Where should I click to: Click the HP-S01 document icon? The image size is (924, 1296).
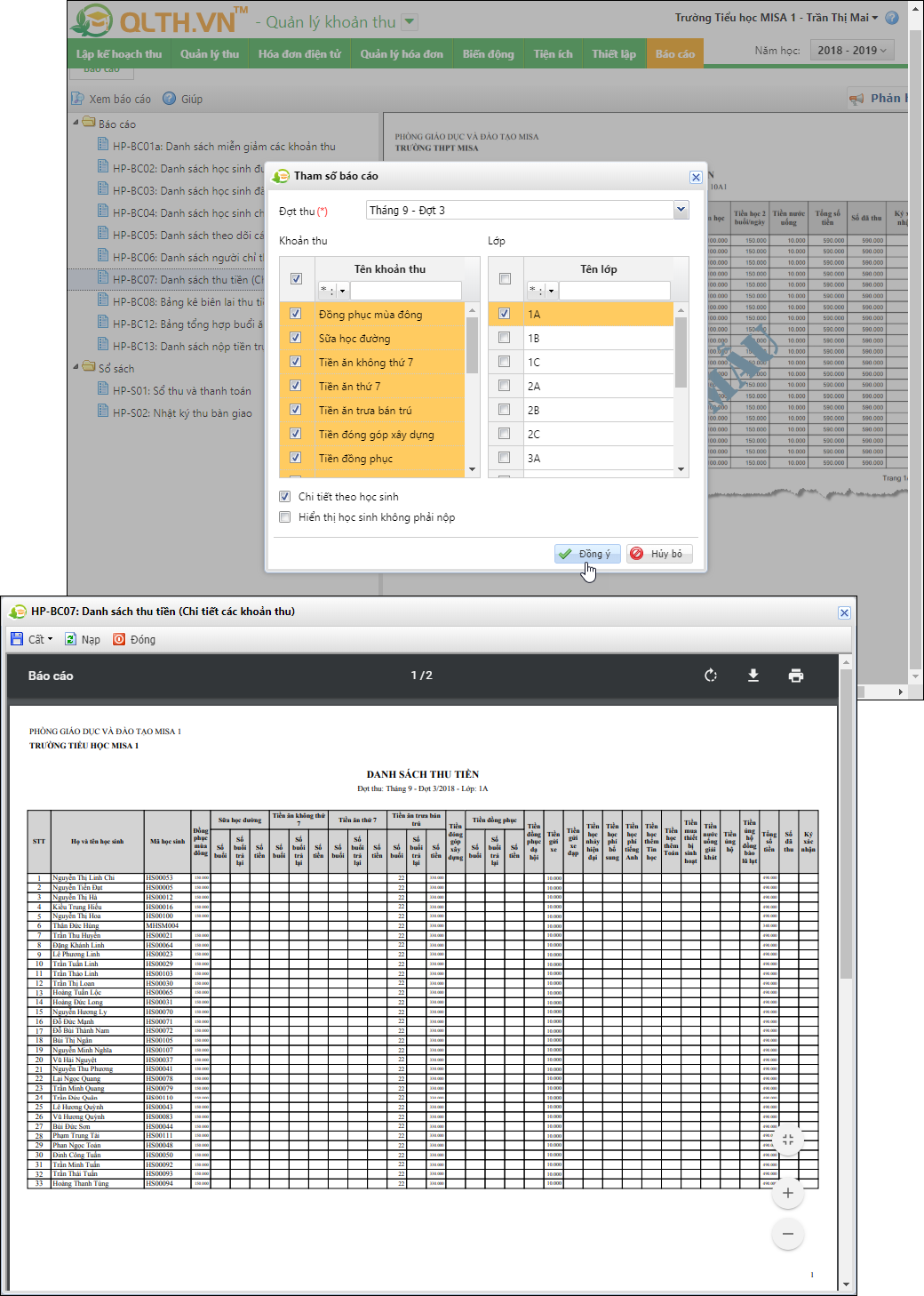point(103,389)
